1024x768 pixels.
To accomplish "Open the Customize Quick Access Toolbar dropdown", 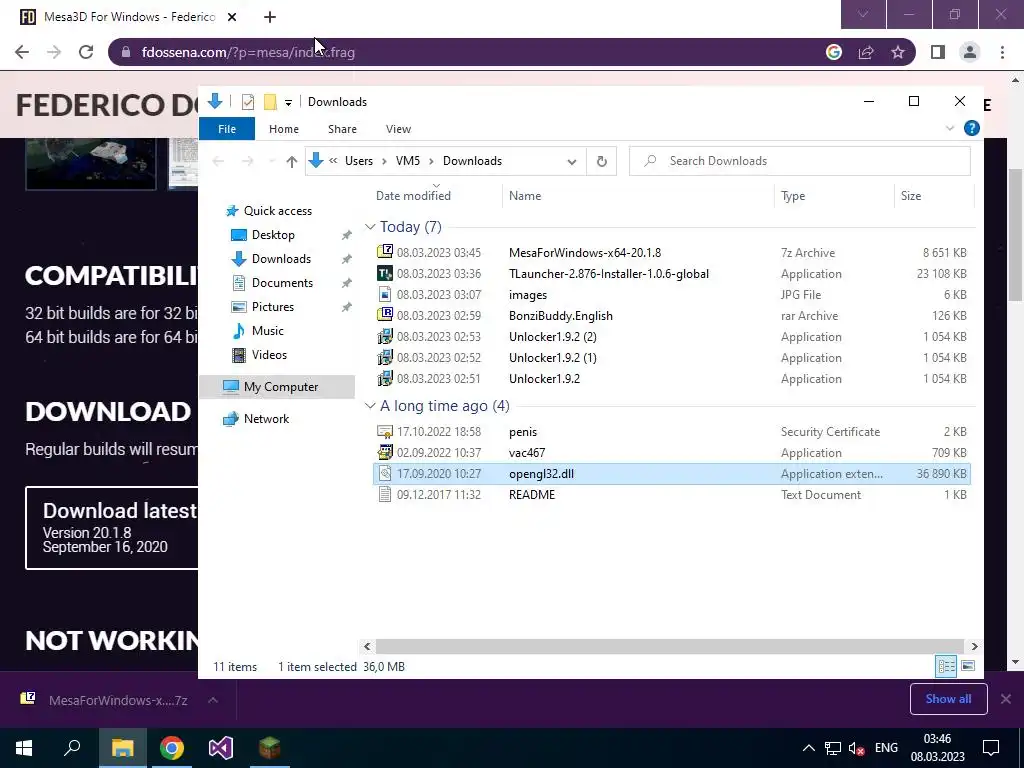I will 288,103.
